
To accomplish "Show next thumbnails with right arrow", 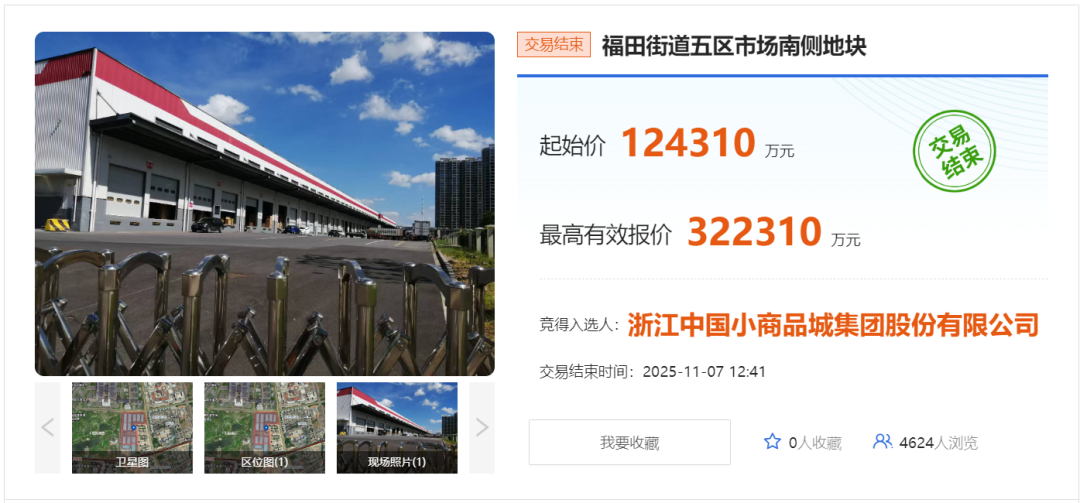I will pyautogui.click(x=481, y=428).
